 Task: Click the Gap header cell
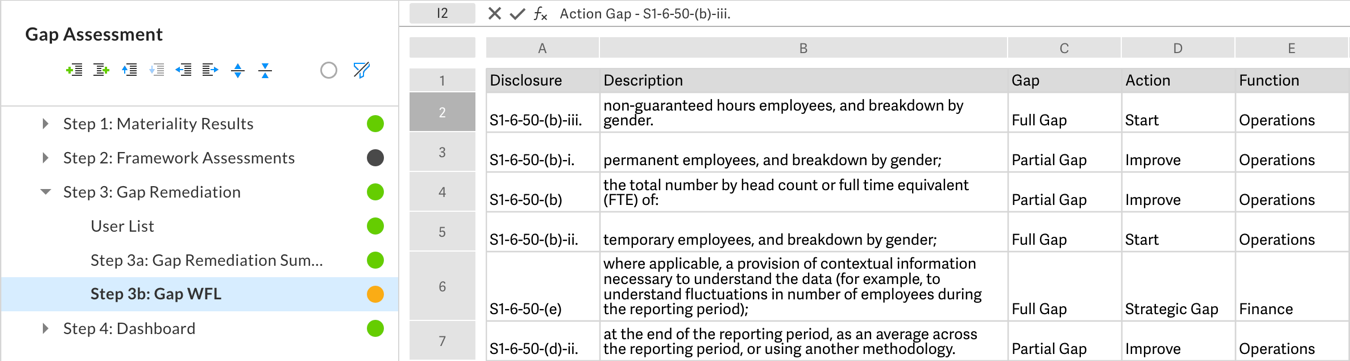pos(1064,80)
